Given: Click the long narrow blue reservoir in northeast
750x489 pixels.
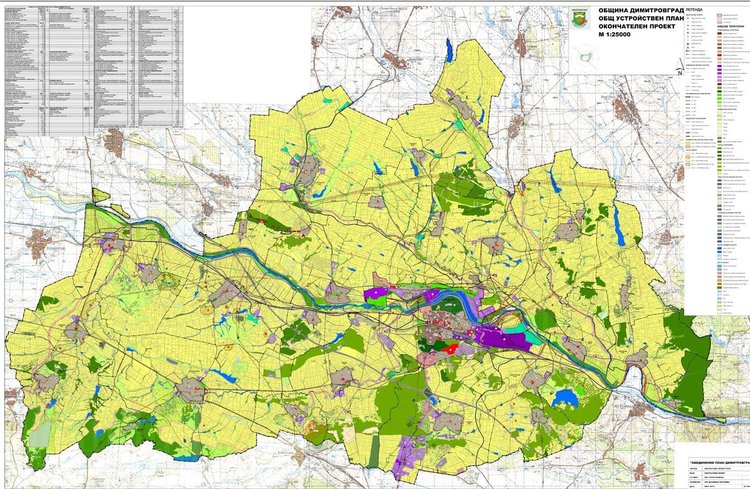Looking at the screenshot, I should [620, 226].
